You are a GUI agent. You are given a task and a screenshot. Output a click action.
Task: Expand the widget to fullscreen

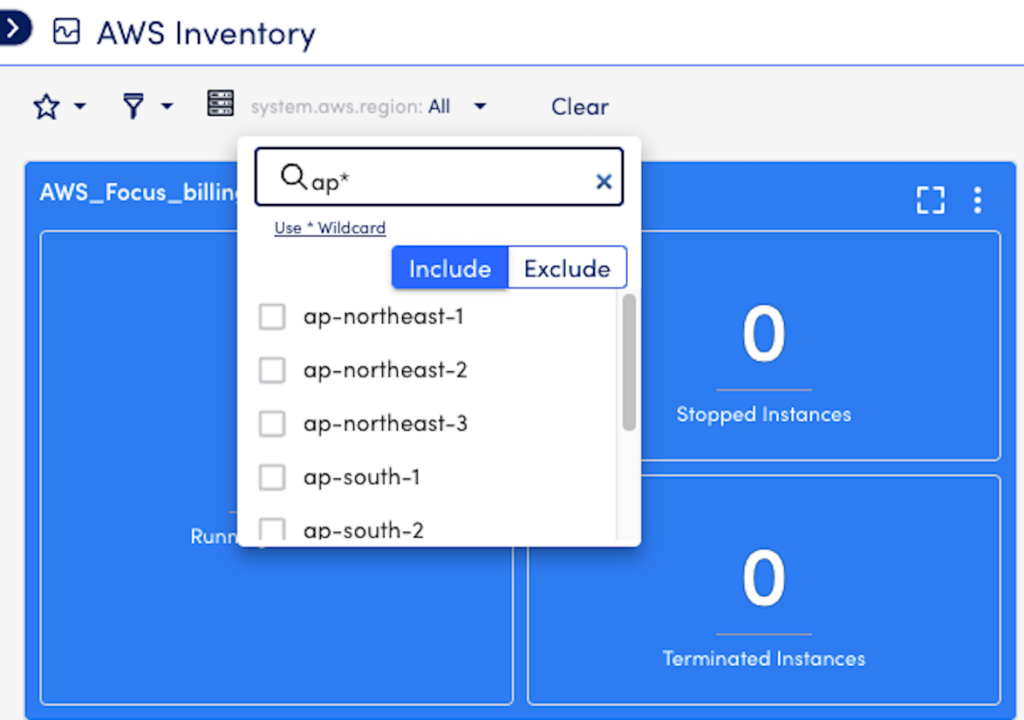click(930, 200)
